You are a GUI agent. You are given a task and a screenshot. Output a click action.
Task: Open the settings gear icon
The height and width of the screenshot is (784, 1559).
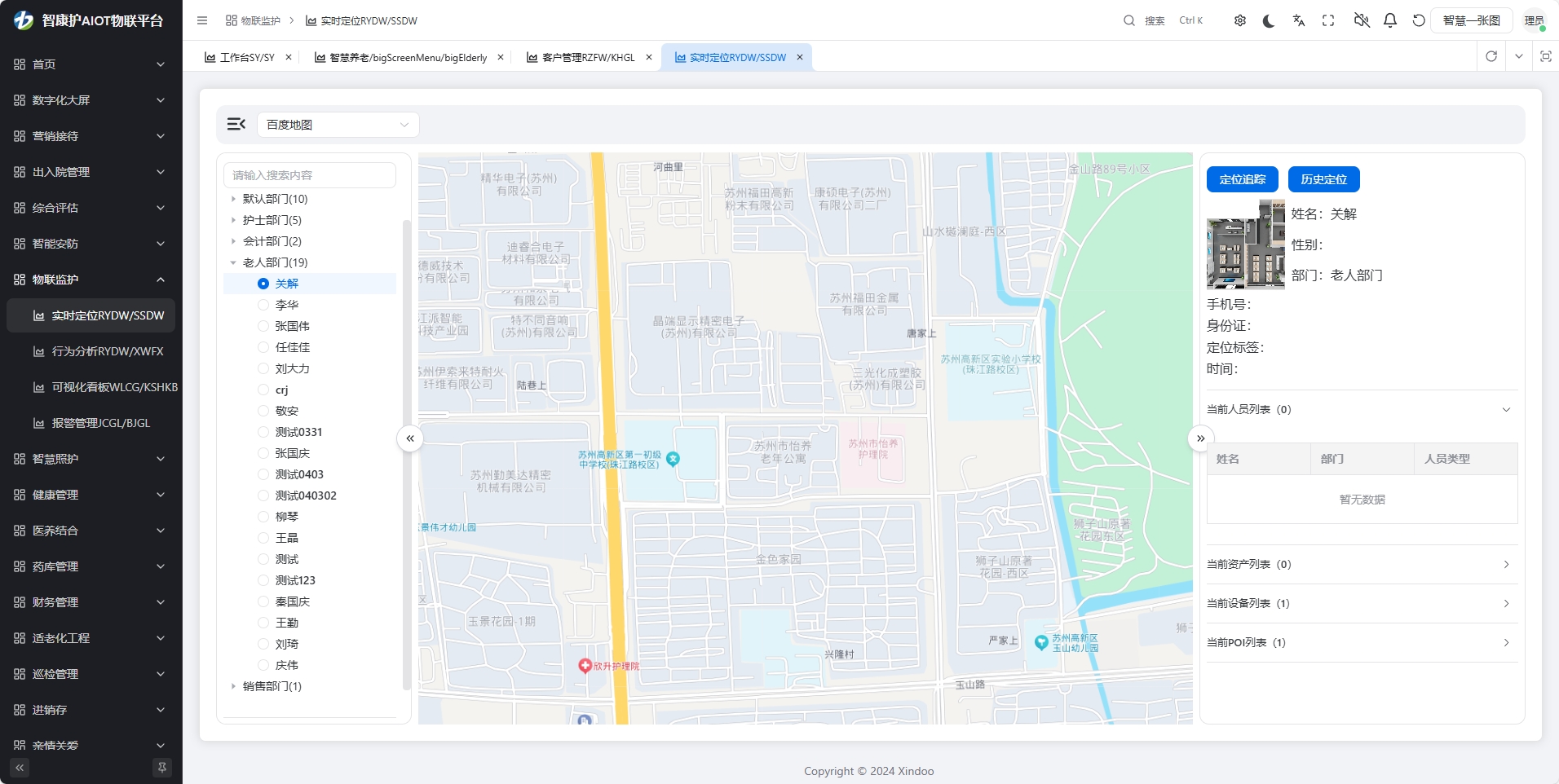tap(1239, 21)
